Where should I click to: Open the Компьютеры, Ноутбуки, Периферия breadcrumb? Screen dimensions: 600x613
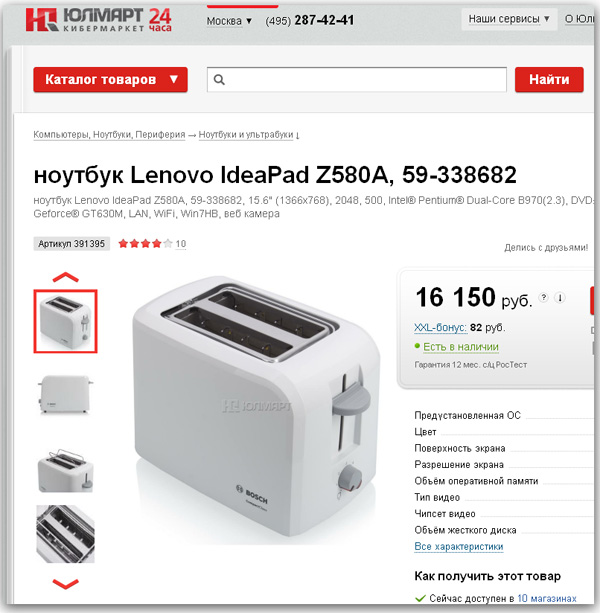pos(109,134)
